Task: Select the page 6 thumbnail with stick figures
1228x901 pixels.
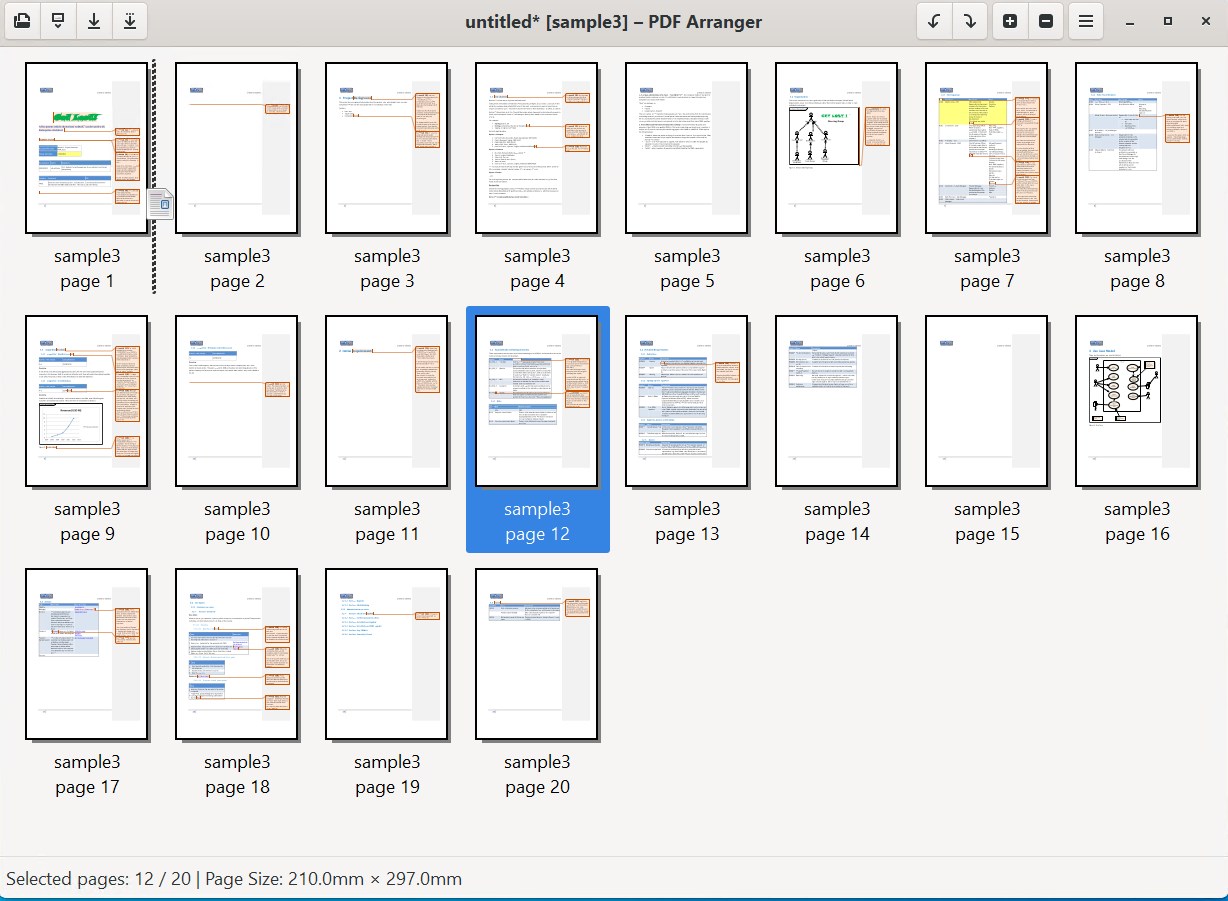Action: (837, 148)
